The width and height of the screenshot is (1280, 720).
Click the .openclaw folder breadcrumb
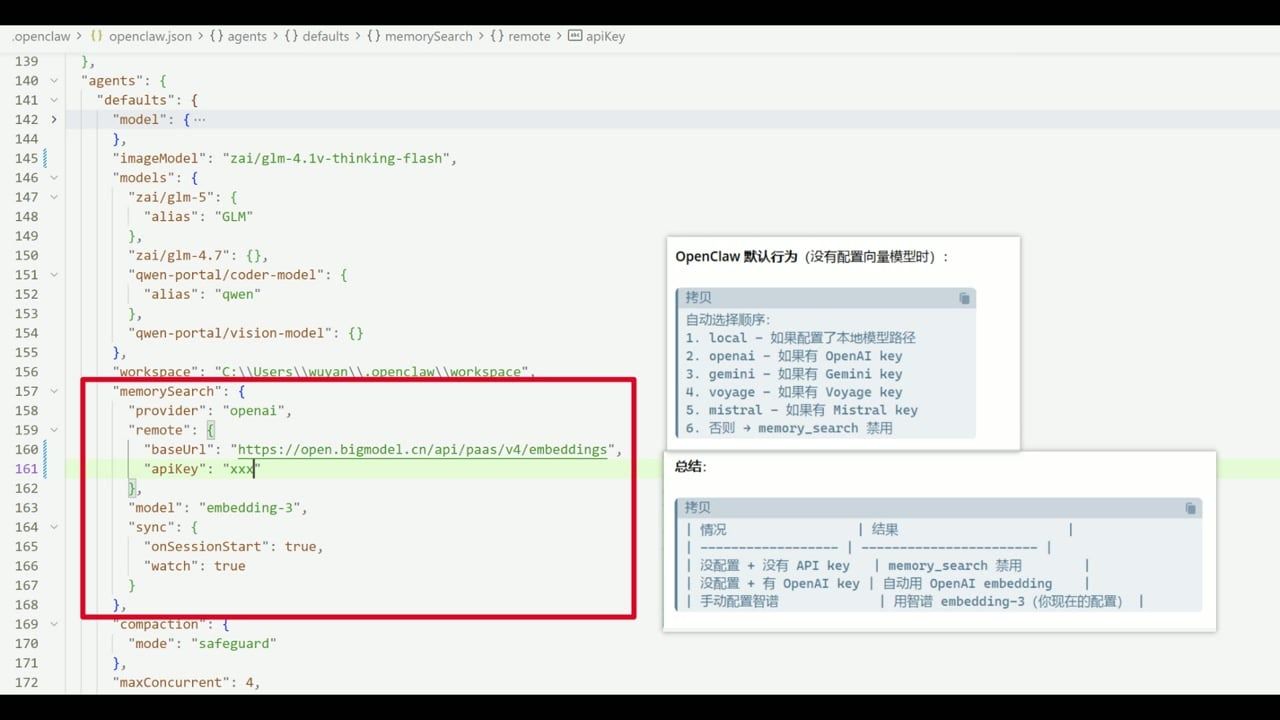[41, 36]
